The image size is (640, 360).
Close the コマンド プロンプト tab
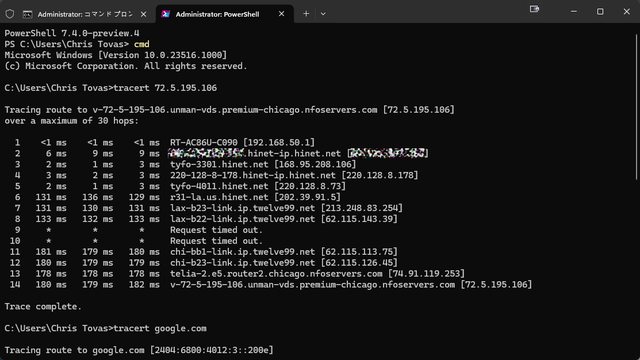[143, 14]
